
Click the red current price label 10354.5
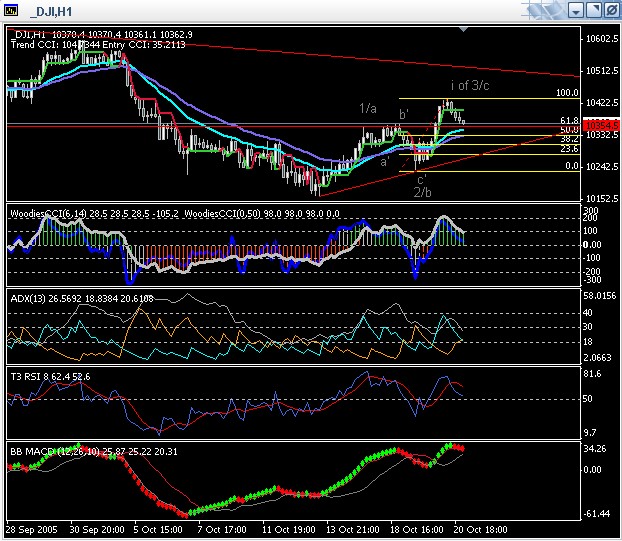pos(603,126)
